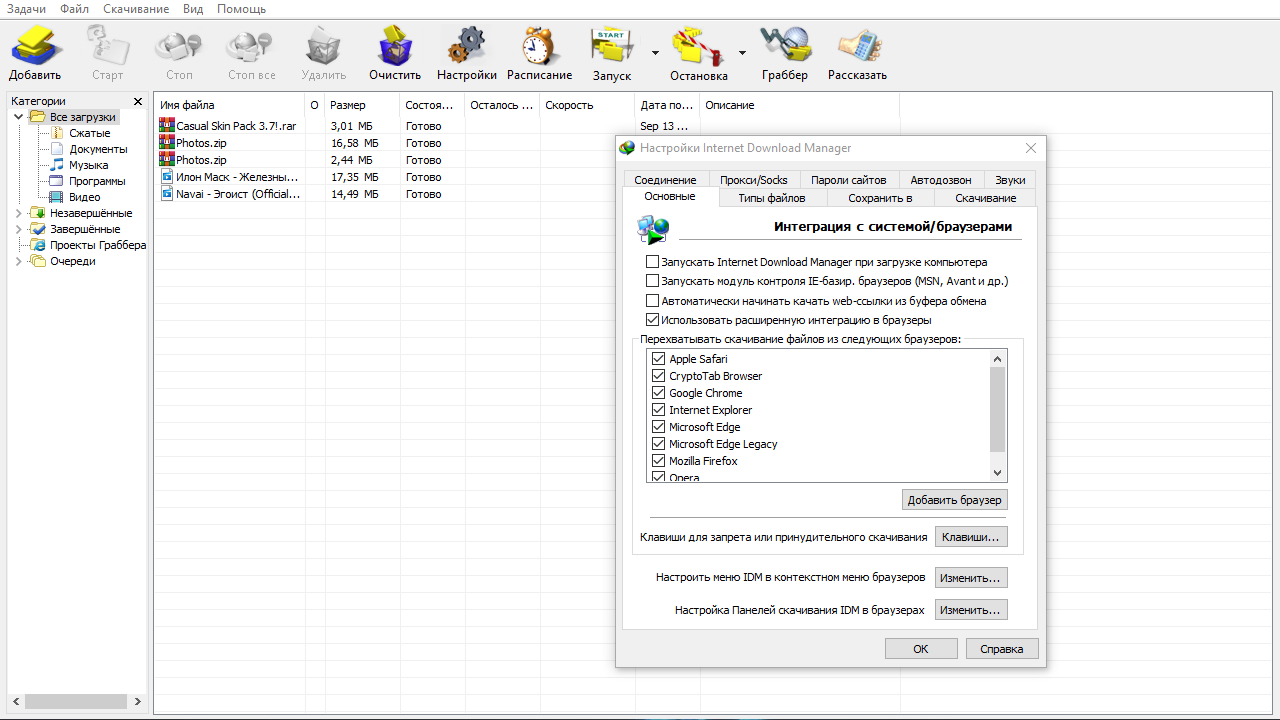Uncheck Apple Safari in the browser list

click(658, 359)
